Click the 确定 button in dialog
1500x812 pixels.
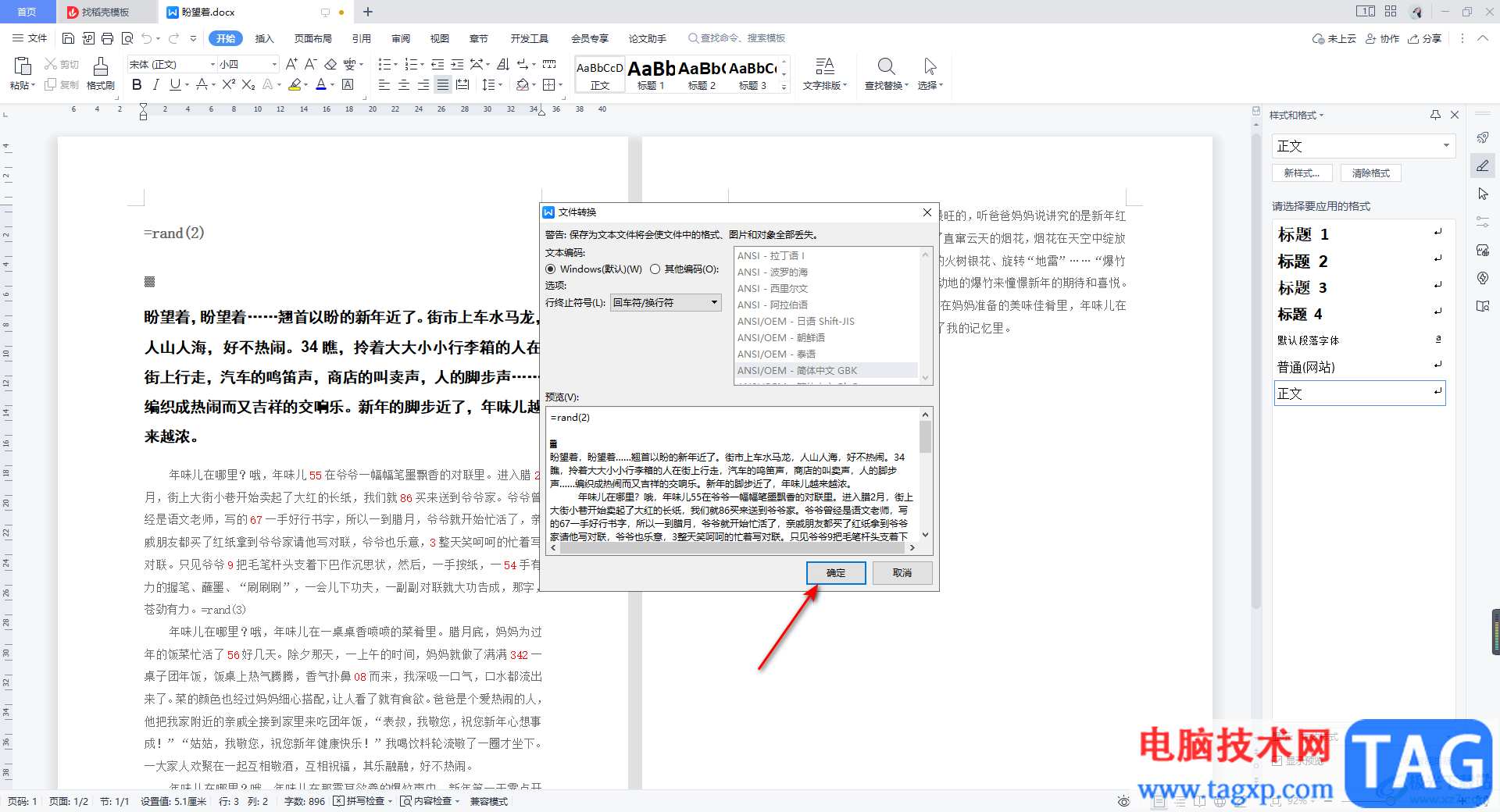(836, 573)
